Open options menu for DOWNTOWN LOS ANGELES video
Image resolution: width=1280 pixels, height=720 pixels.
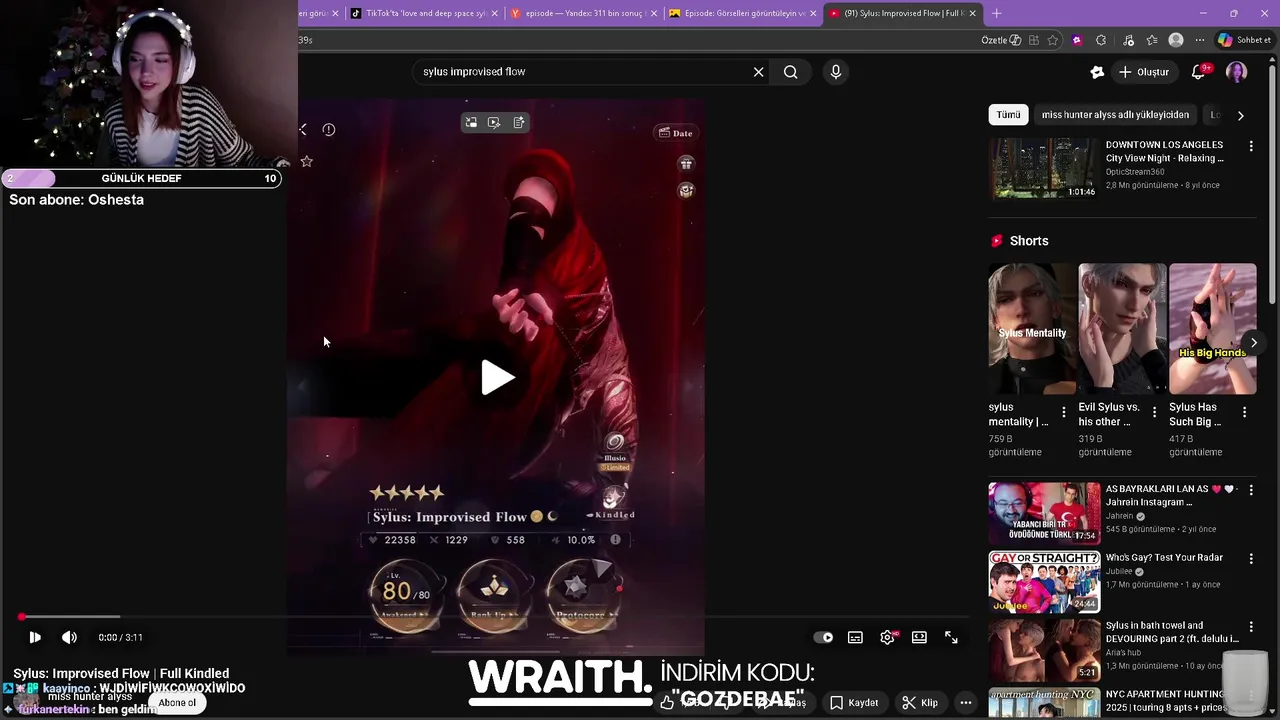[1250, 146]
